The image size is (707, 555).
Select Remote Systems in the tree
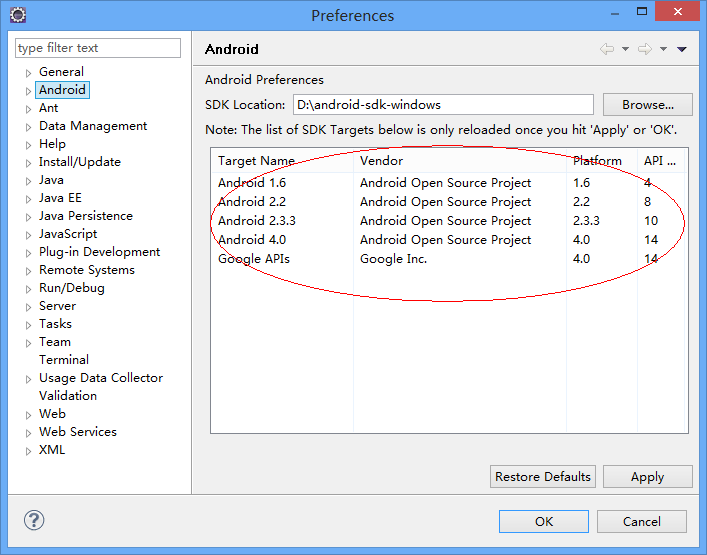[87, 270]
